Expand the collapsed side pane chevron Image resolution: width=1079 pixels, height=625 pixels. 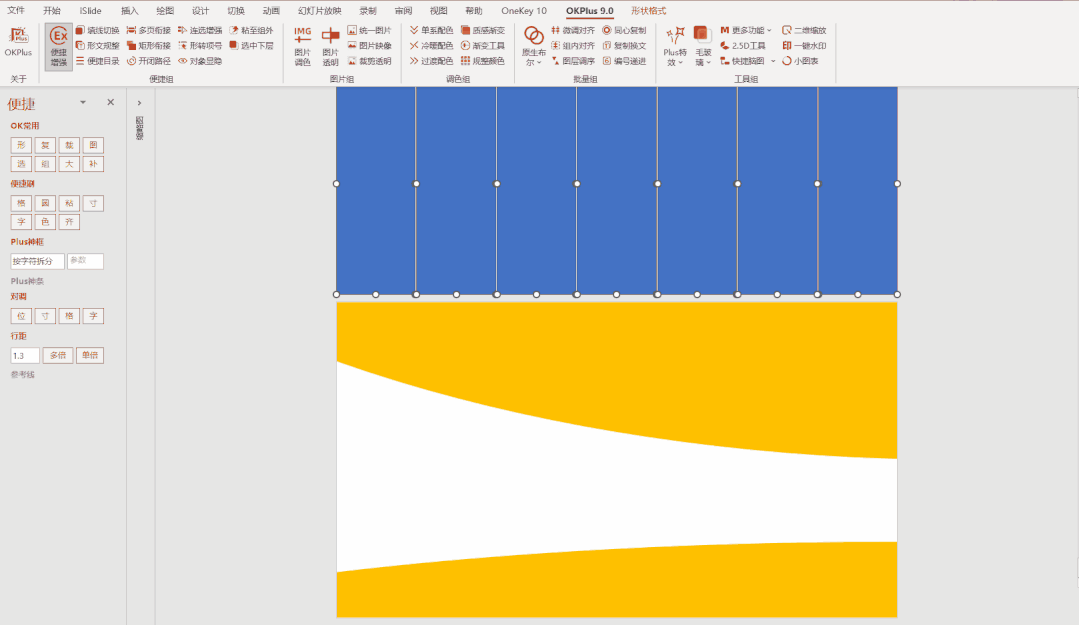[x=139, y=103]
